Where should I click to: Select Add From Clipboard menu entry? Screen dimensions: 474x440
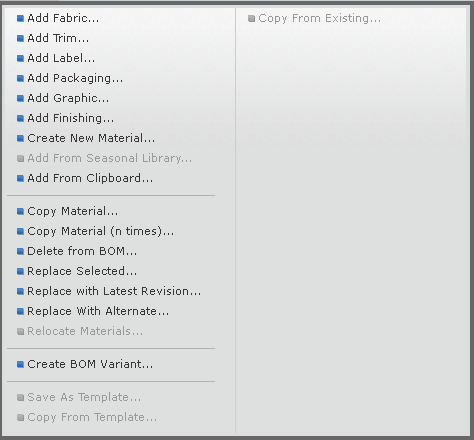point(90,178)
